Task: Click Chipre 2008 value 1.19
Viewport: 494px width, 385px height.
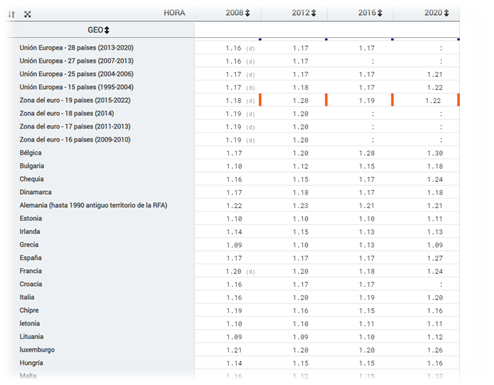Action: (234, 311)
